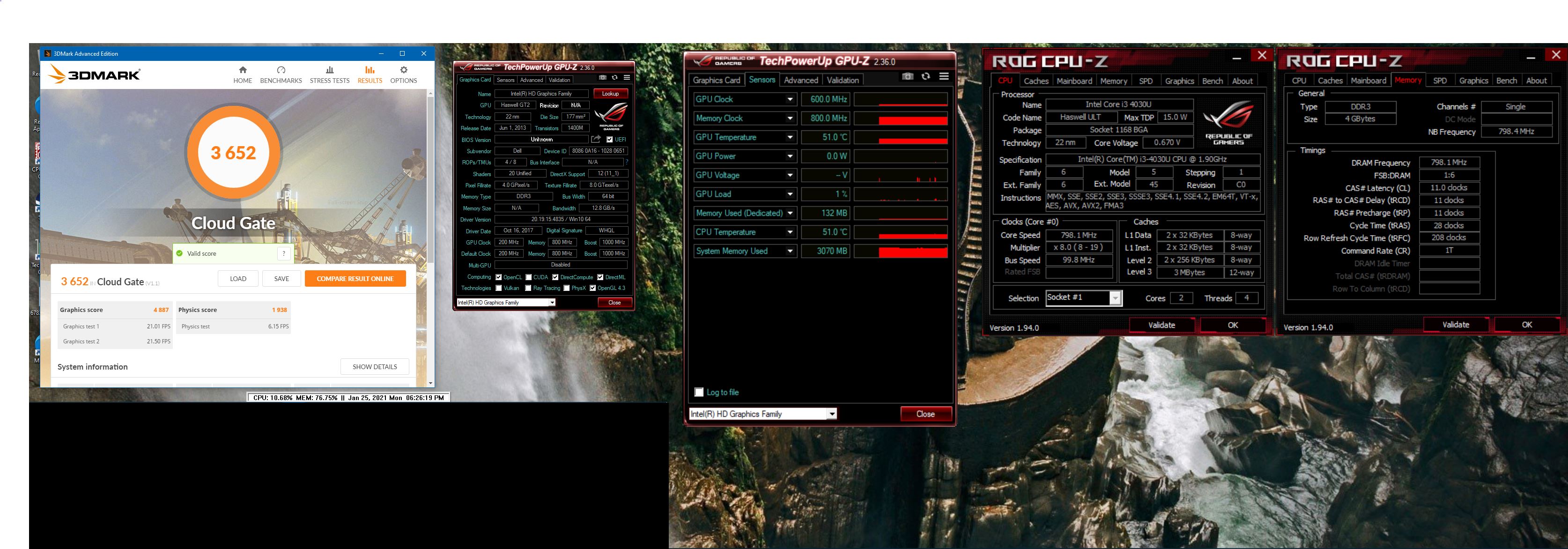Click Validate in the CPU-Z CPU window
Viewport: 1568px width, 549px height.
pos(1161,325)
